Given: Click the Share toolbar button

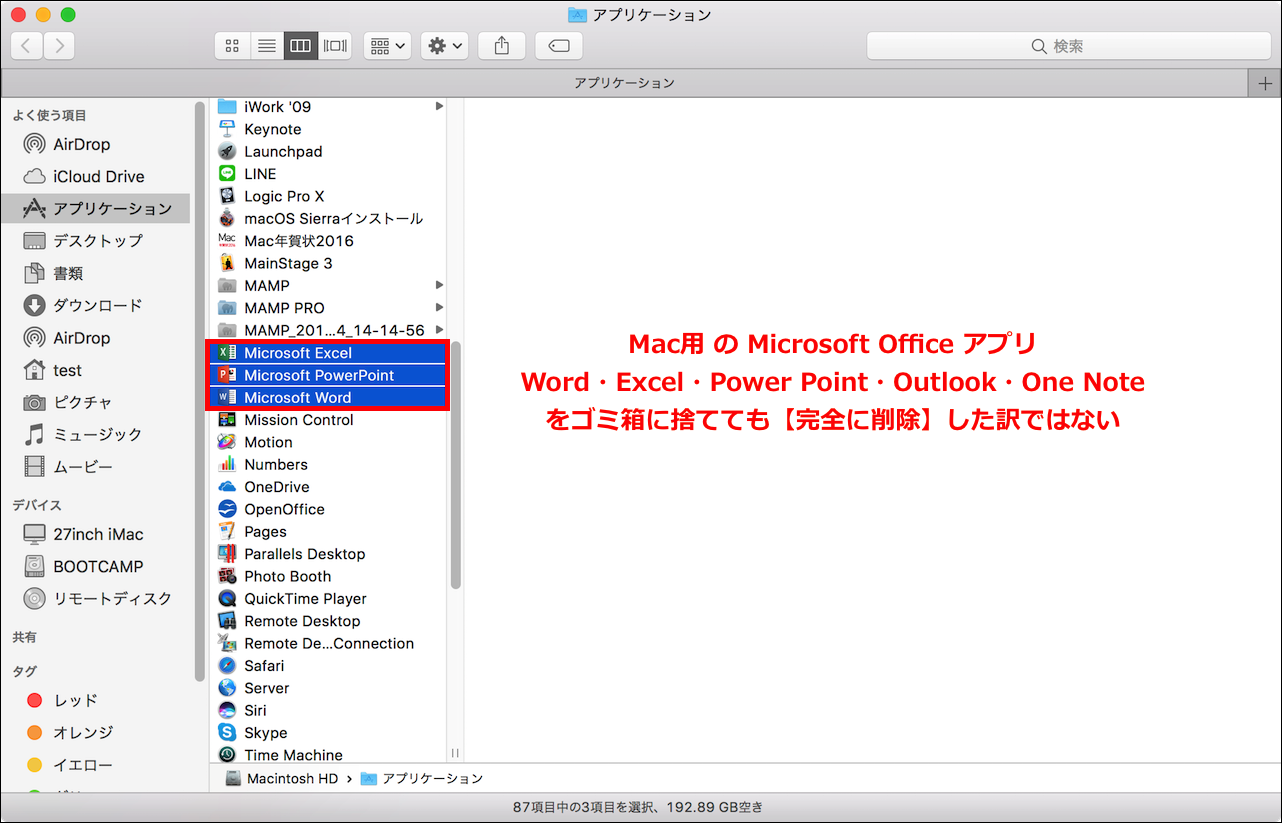Looking at the screenshot, I should [502, 46].
